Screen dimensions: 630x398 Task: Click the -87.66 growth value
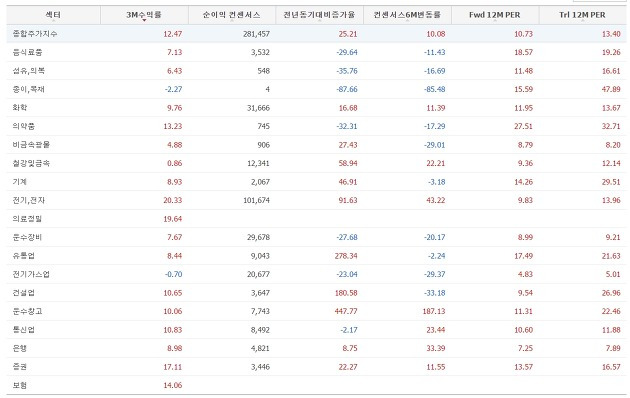tap(347, 90)
